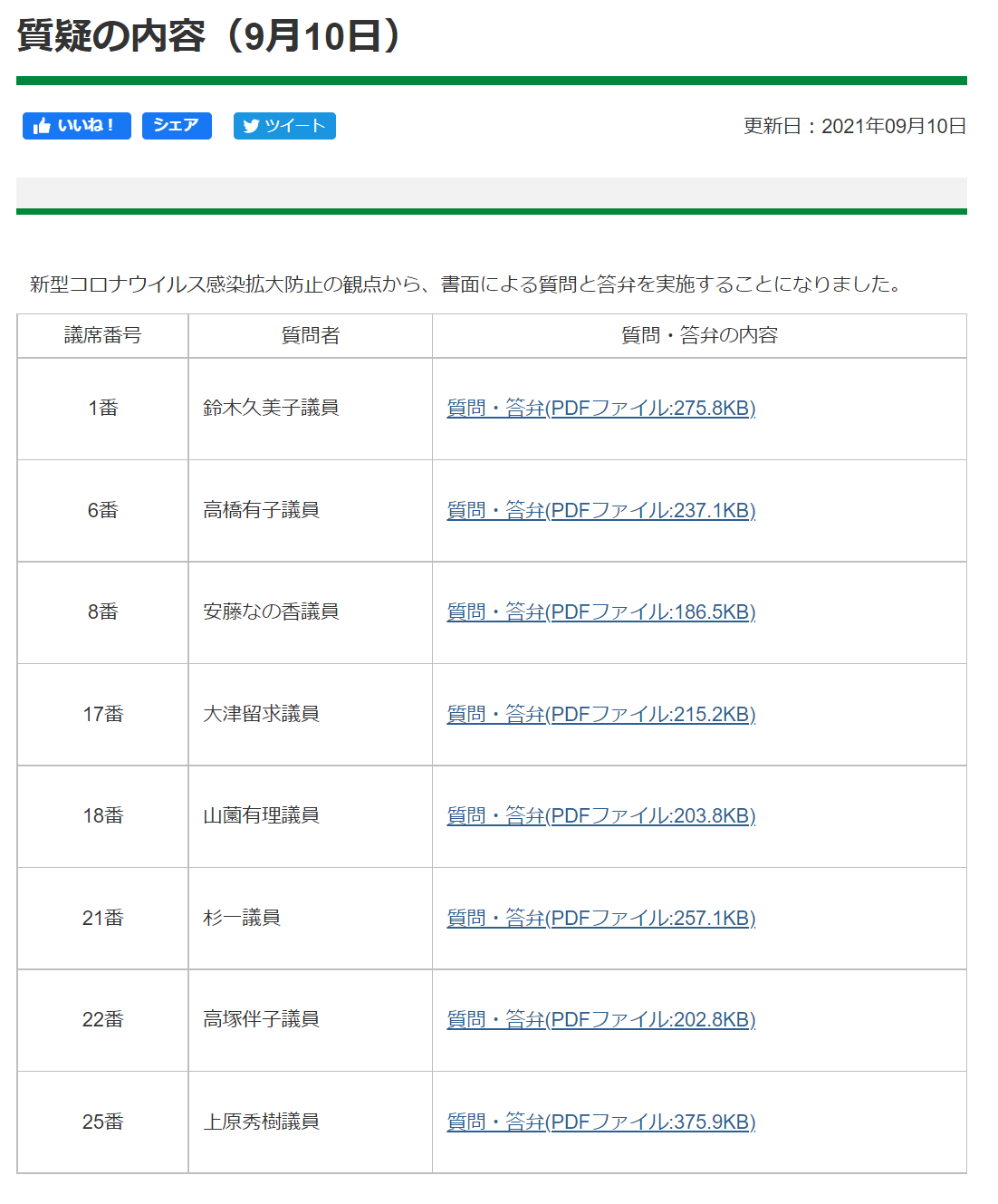Click the name 高橋有子議員

coord(261,511)
